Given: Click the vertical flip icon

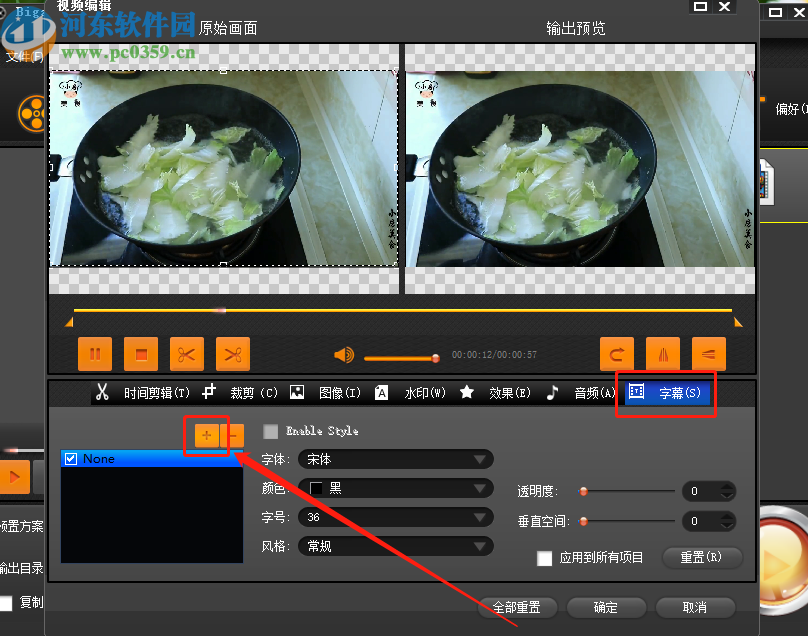Looking at the screenshot, I should pyautogui.click(x=663, y=353).
